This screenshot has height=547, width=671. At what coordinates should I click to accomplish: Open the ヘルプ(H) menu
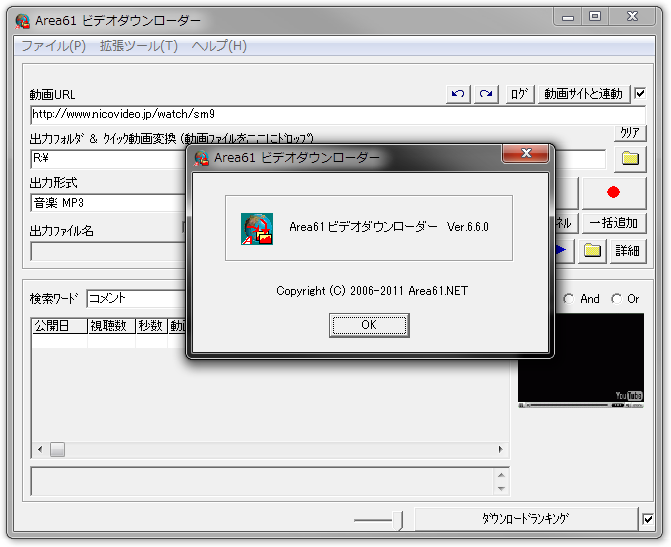pyautogui.click(x=219, y=45)
